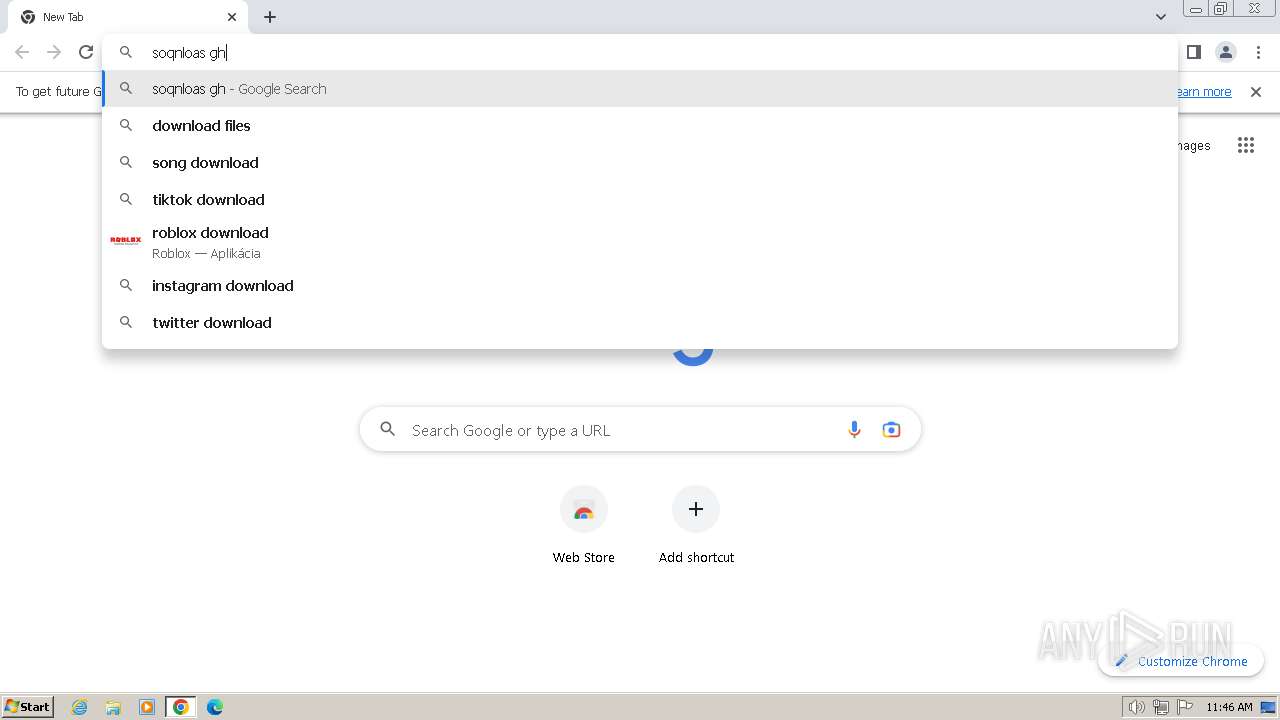The image size is (1280, 720).
Task: Open the Action Center flag icon
Action: pos(1185,707)
